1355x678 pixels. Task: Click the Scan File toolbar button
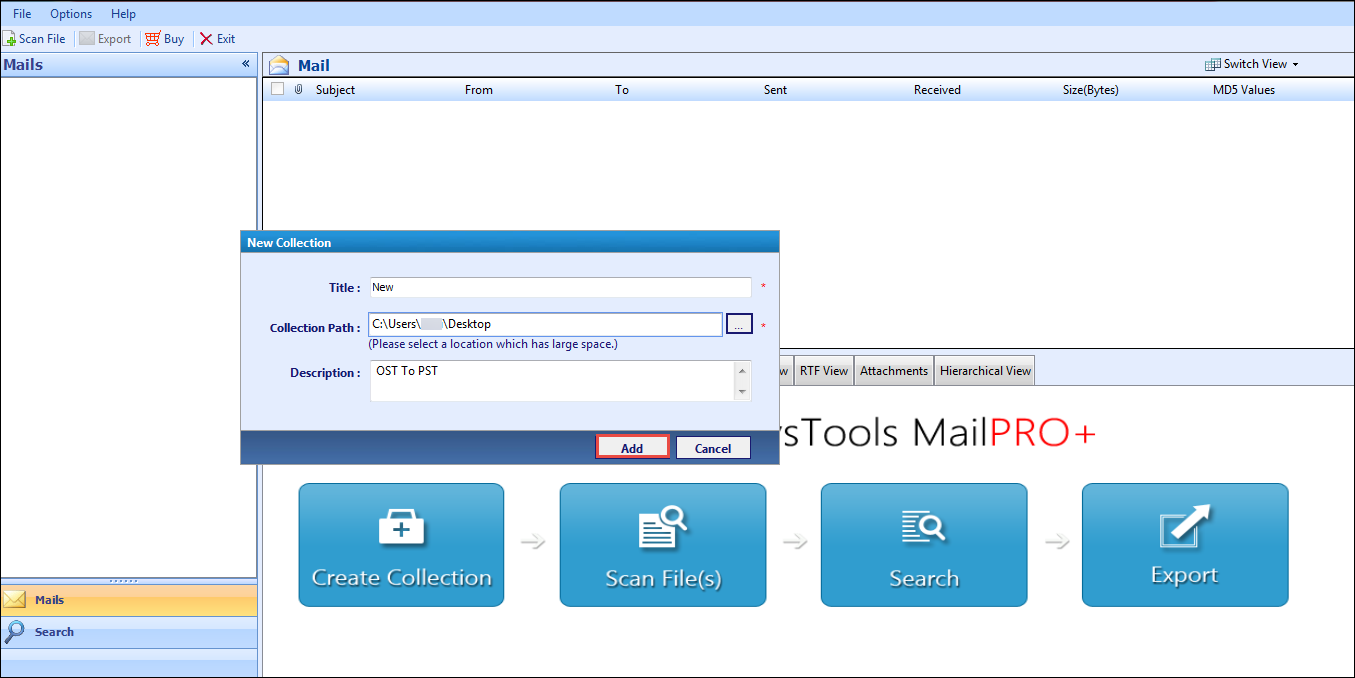pos(35,39)
